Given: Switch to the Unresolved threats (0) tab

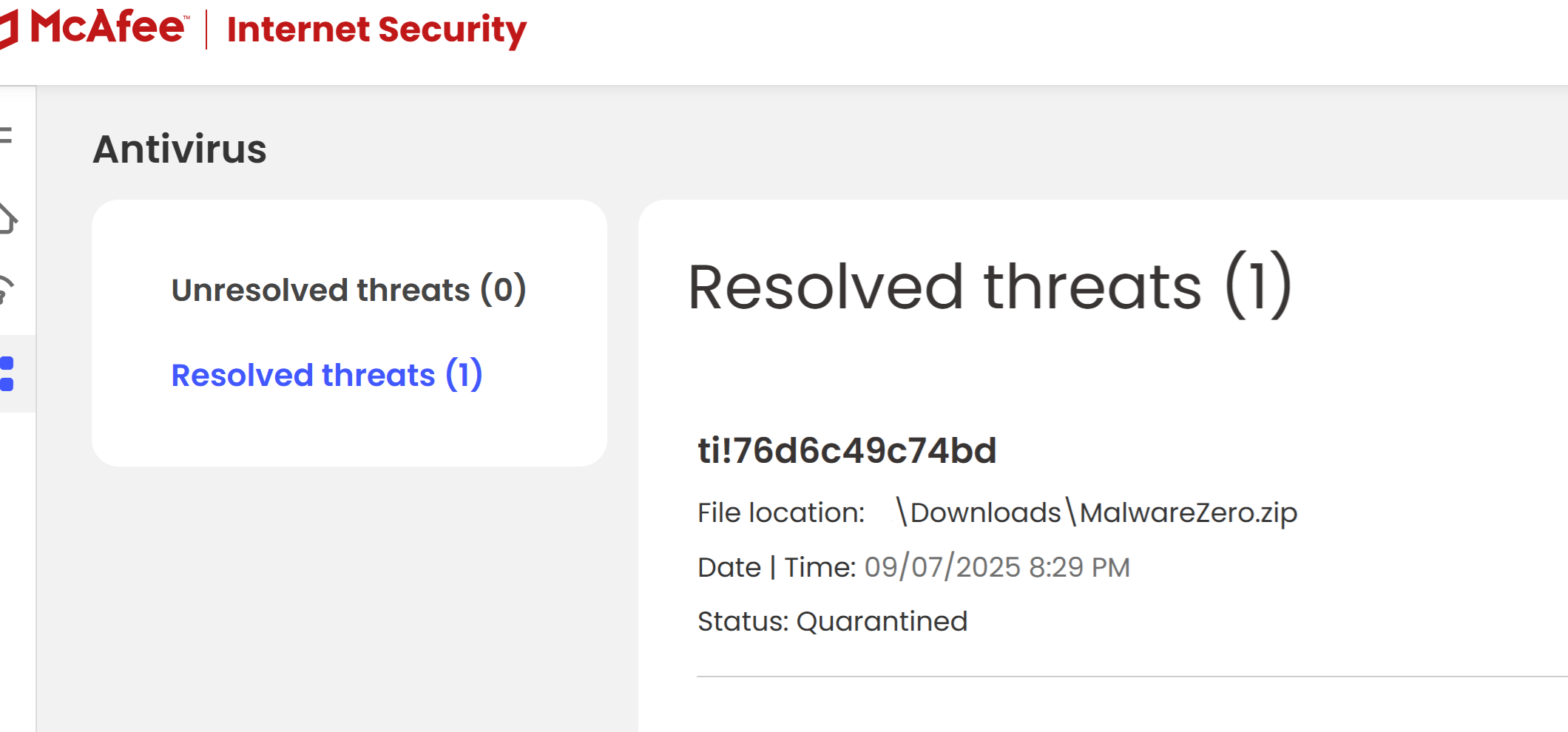Looking at the screenshot, I should click(348, 289).
